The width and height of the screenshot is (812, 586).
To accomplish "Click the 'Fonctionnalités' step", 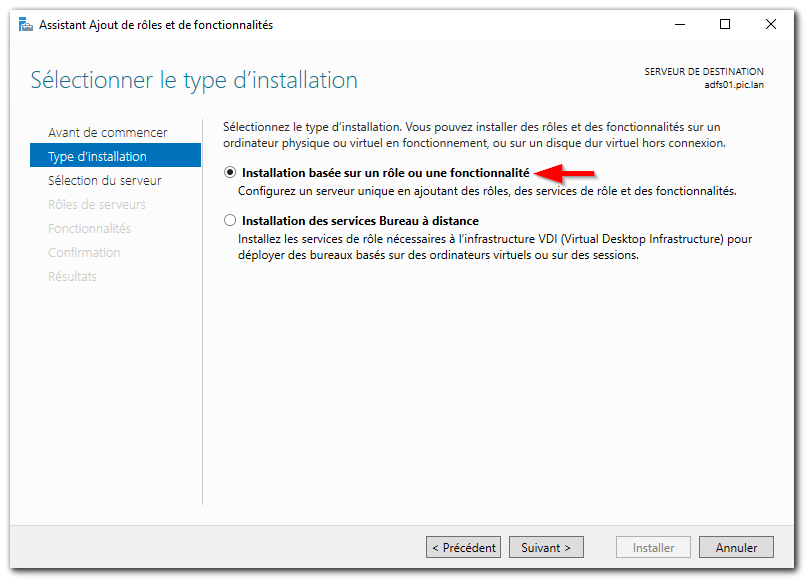I will [x=91, y=228].
